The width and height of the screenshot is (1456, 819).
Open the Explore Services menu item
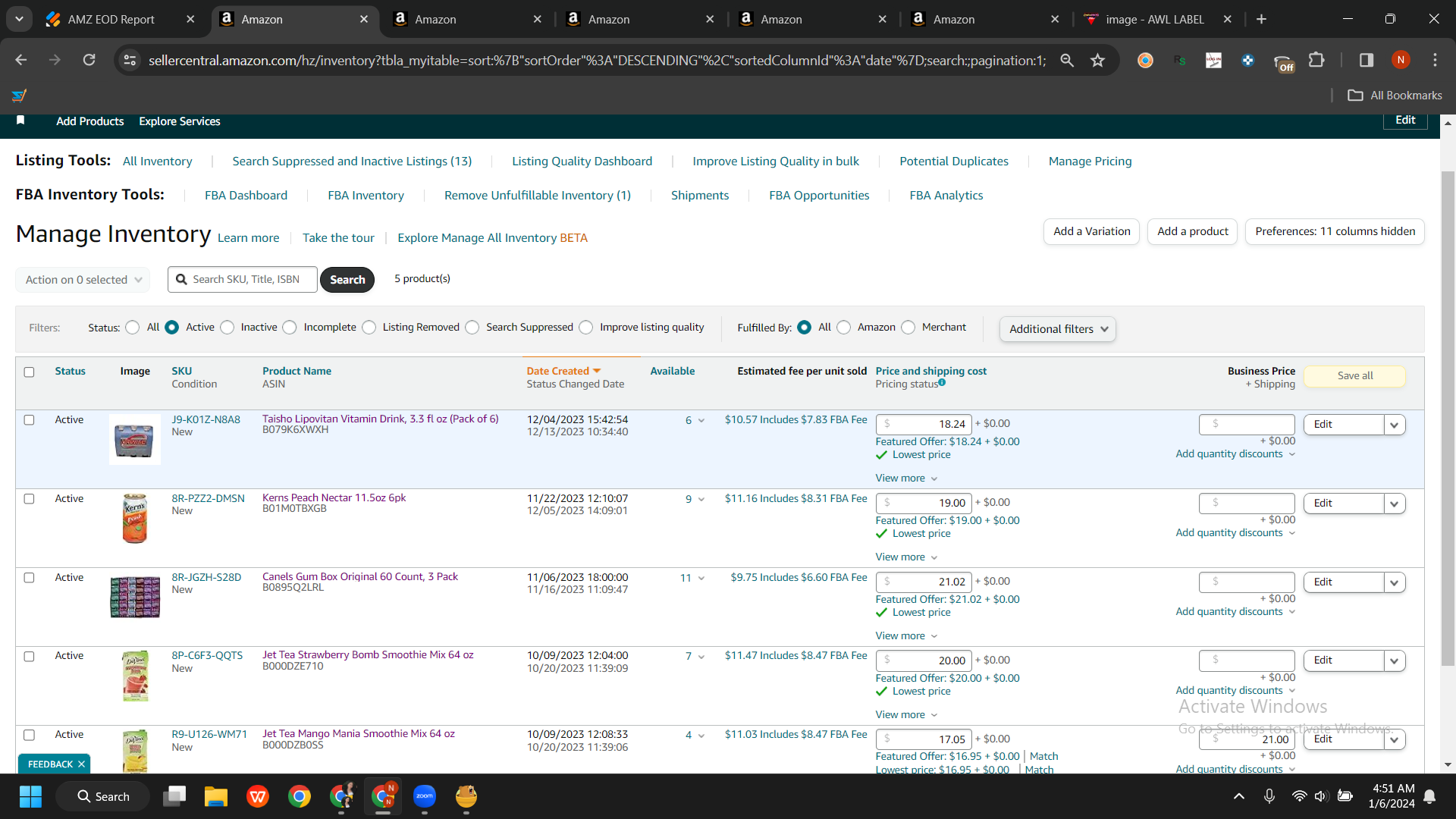point(180,121)
